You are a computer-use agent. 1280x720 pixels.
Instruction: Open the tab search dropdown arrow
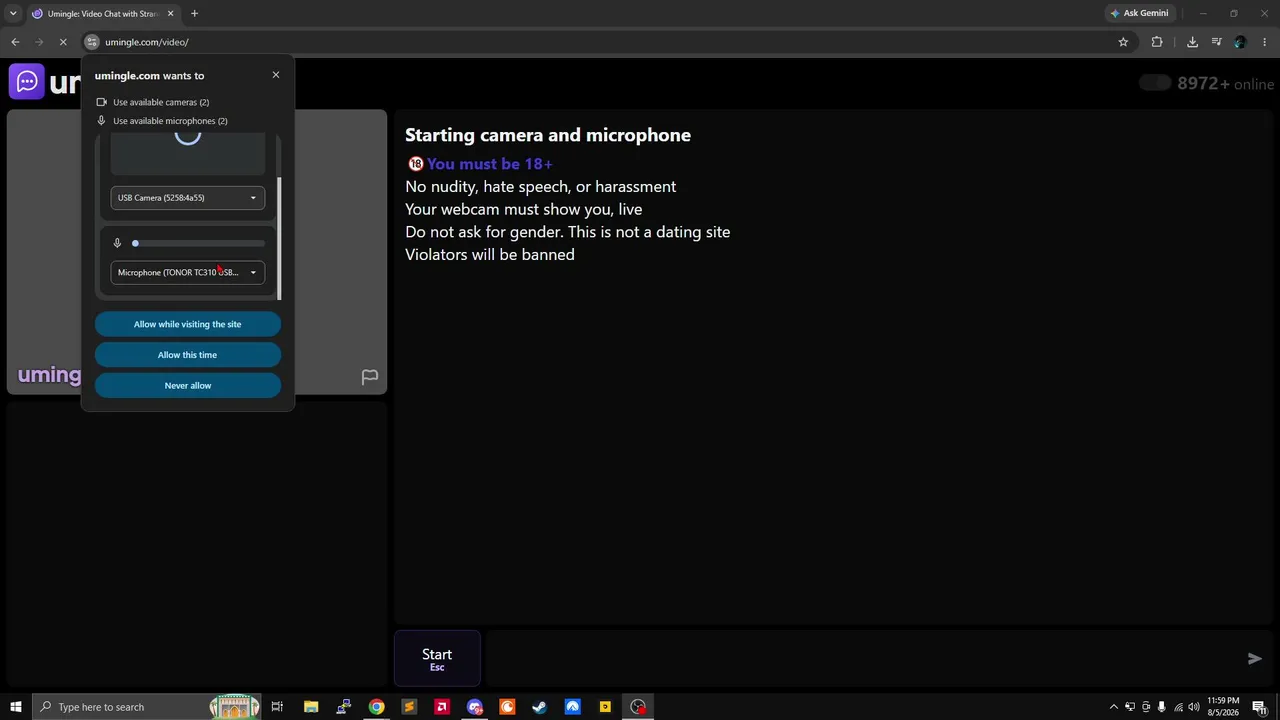13,13
